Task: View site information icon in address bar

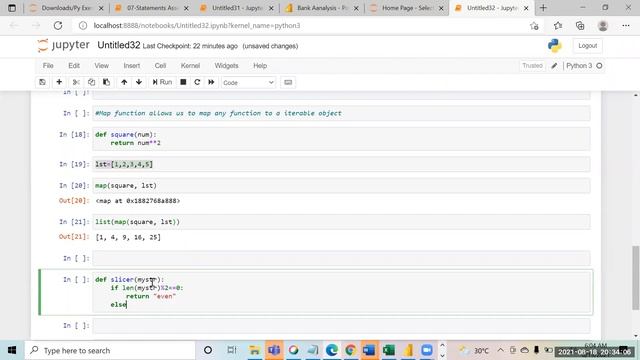Action: click(x=83, y=26)
